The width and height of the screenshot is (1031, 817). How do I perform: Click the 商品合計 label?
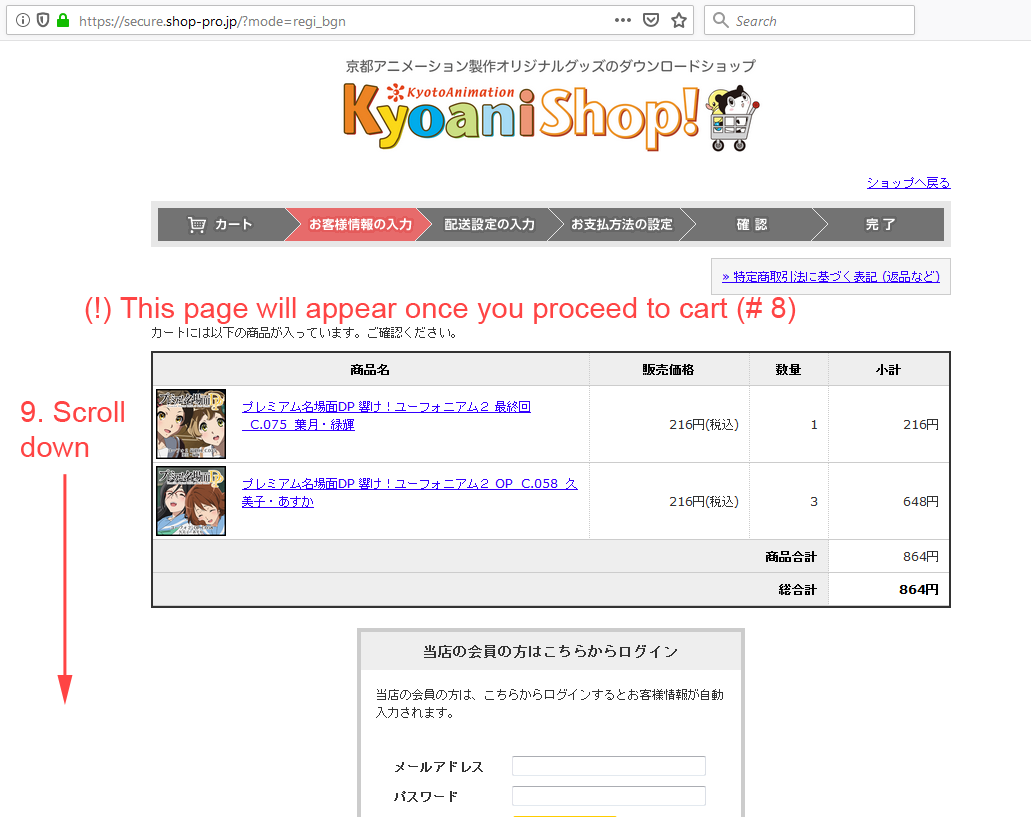click(x=790, y=557)
